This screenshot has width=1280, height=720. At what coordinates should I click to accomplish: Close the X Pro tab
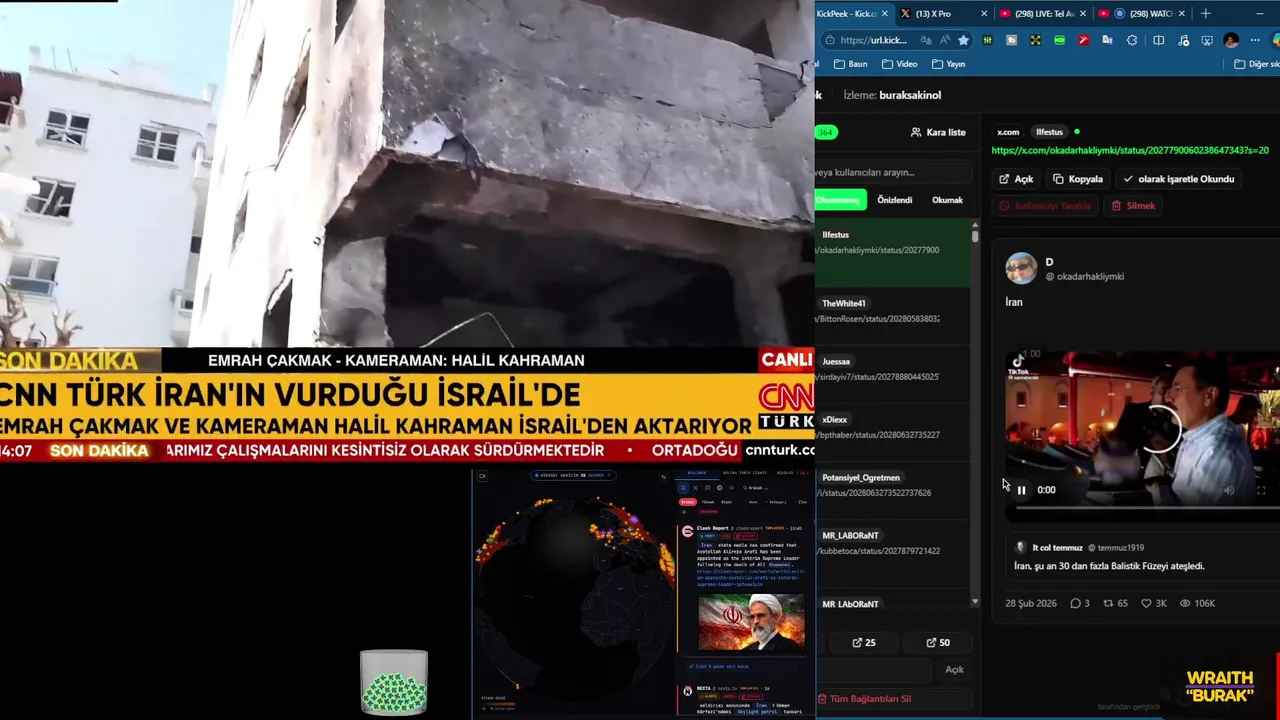[x=984, y=14]
